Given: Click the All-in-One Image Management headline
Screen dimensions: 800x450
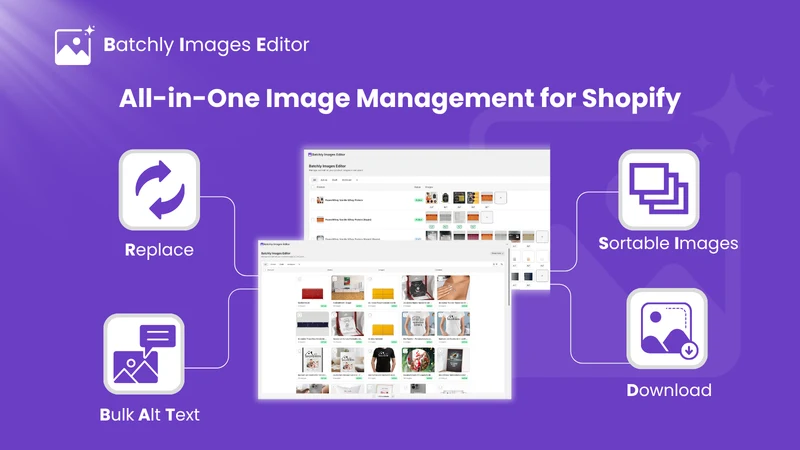Looking at the screenshot, I should pyautogui.click(x=400, y=97).
